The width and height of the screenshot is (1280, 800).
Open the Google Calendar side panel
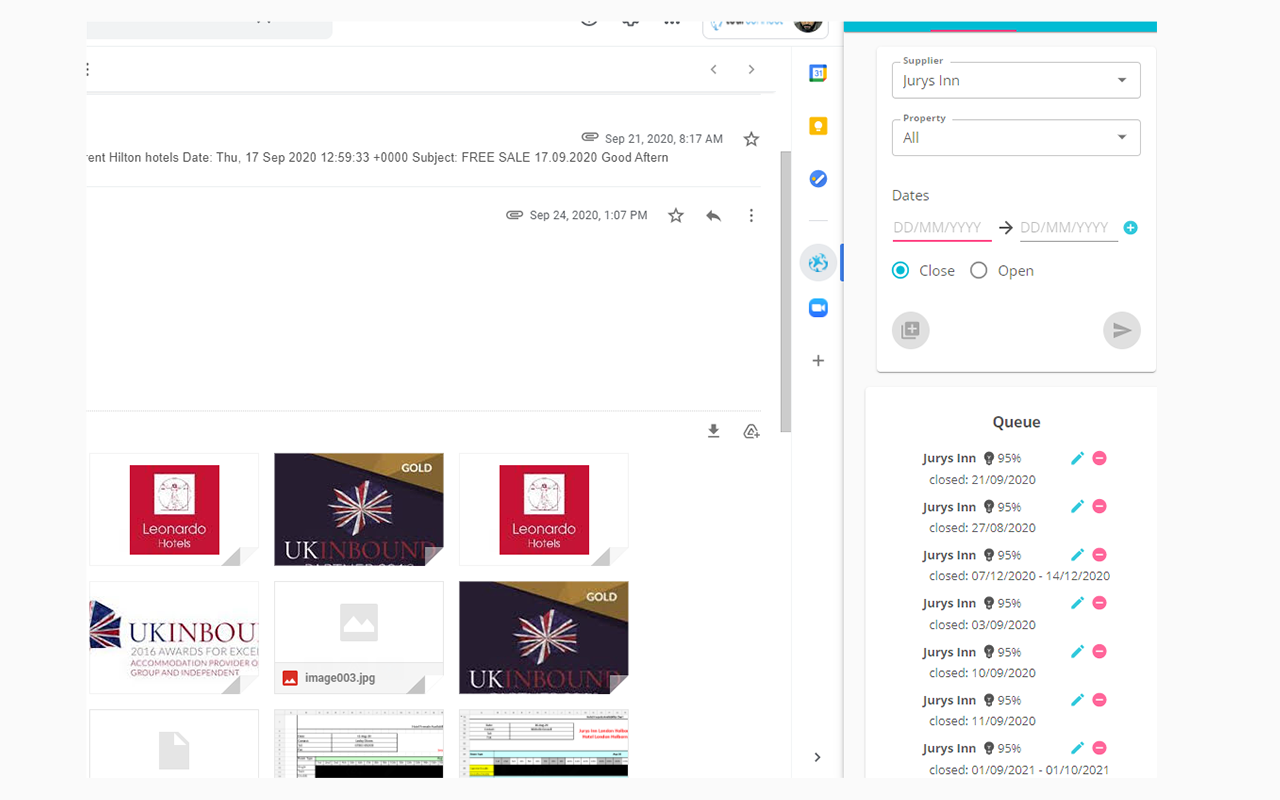coord(818,72)
